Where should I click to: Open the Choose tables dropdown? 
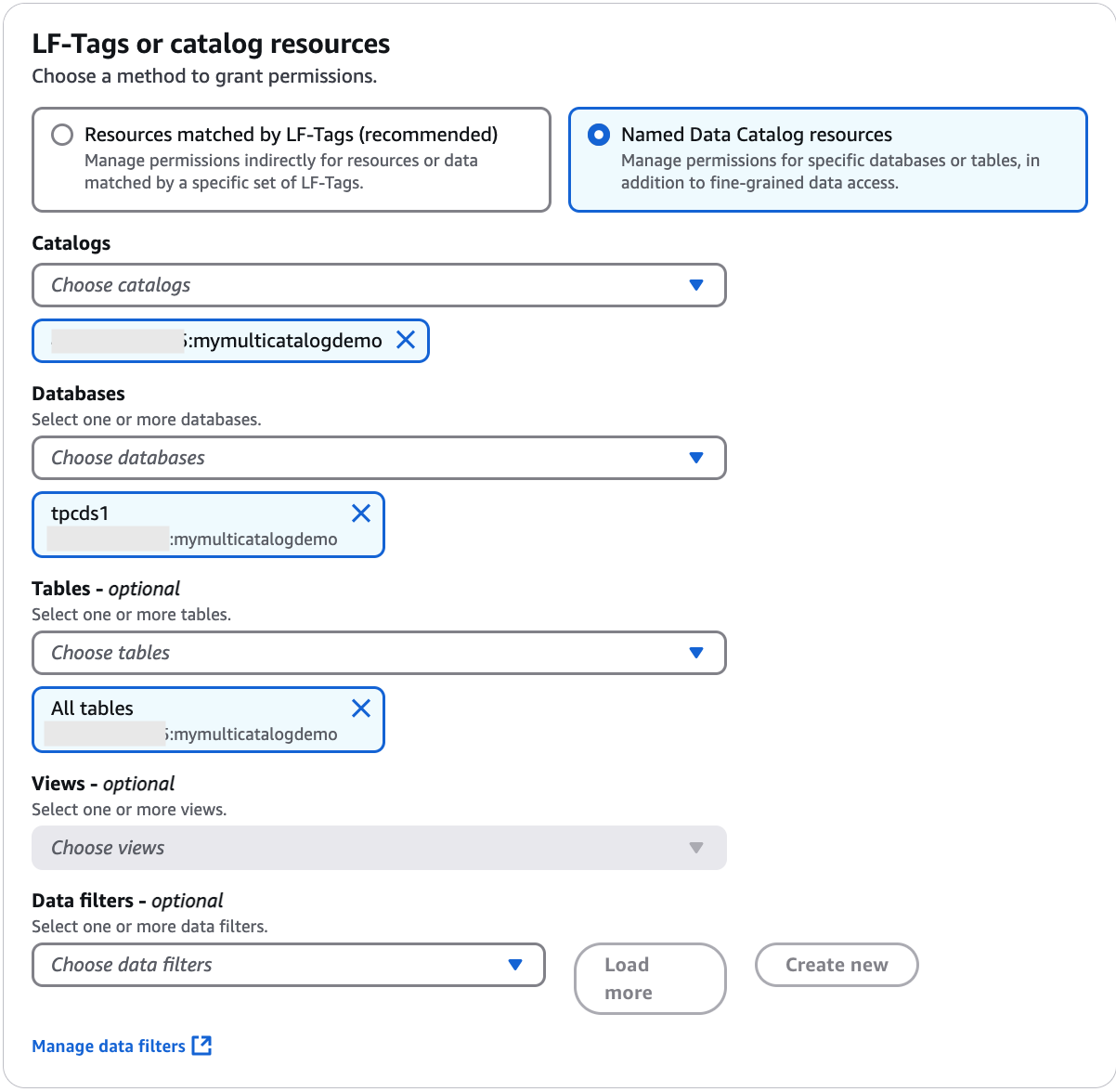pyautogui.click(x=279, y=653)
